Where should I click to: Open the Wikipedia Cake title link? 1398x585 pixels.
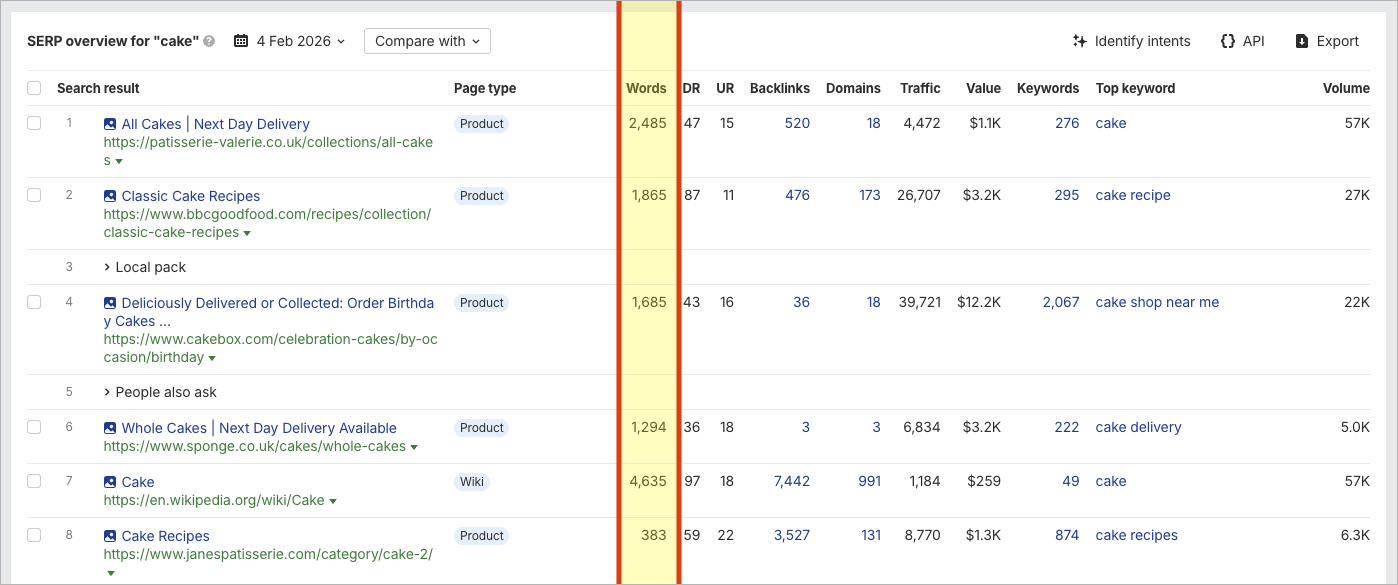point(138,482)
